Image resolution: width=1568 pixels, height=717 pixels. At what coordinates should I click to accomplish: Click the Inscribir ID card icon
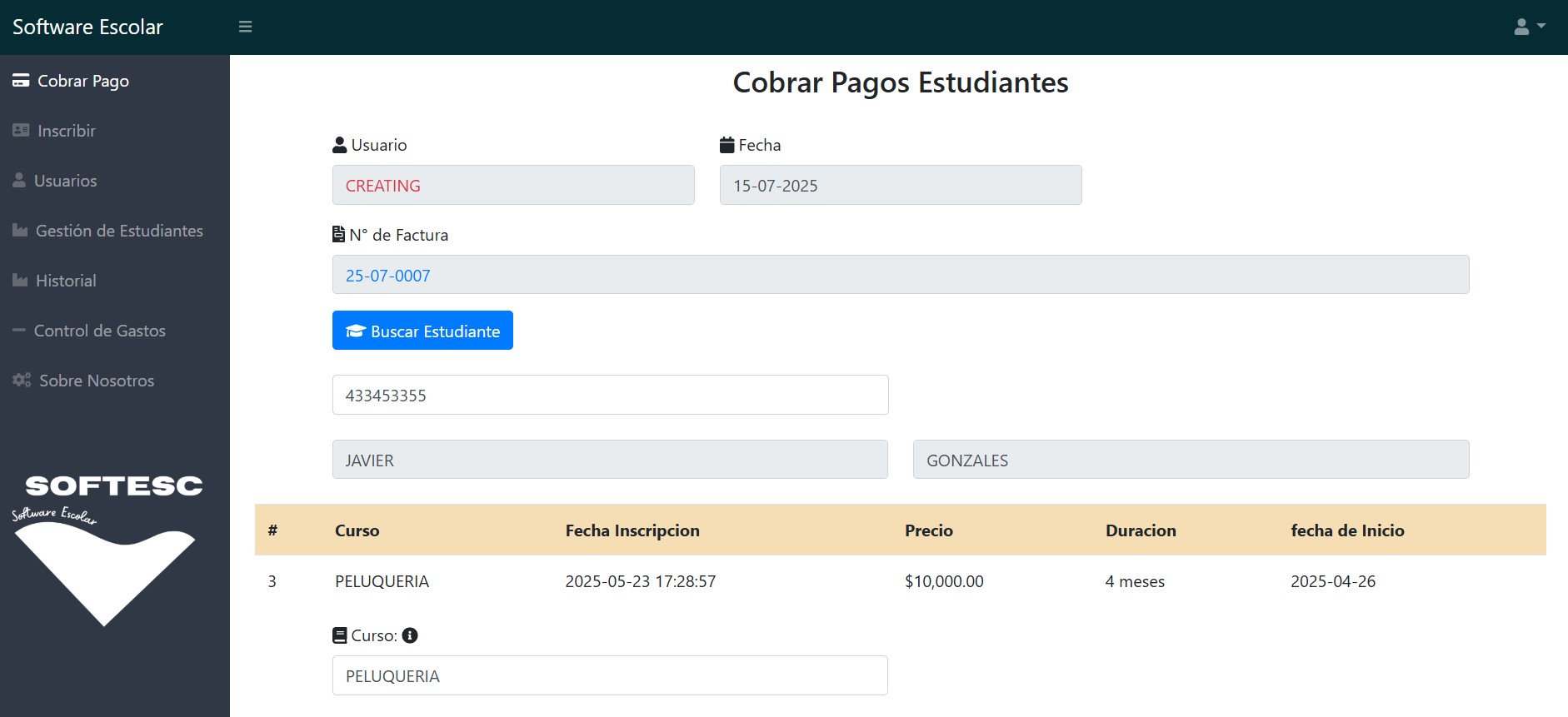(21, 131)
